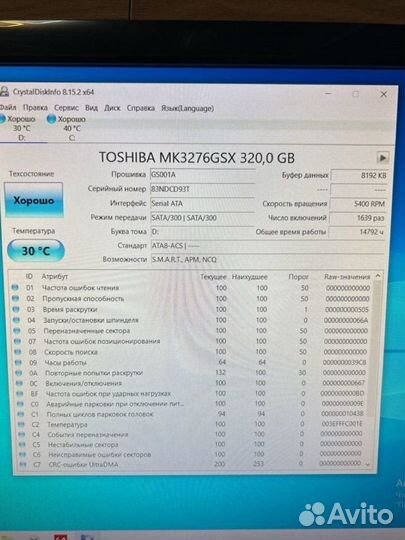Viewport: 405px width, 540px height.
Task: Click the CrystalDiskInfo title bar icon
Action: pos(4,92)
